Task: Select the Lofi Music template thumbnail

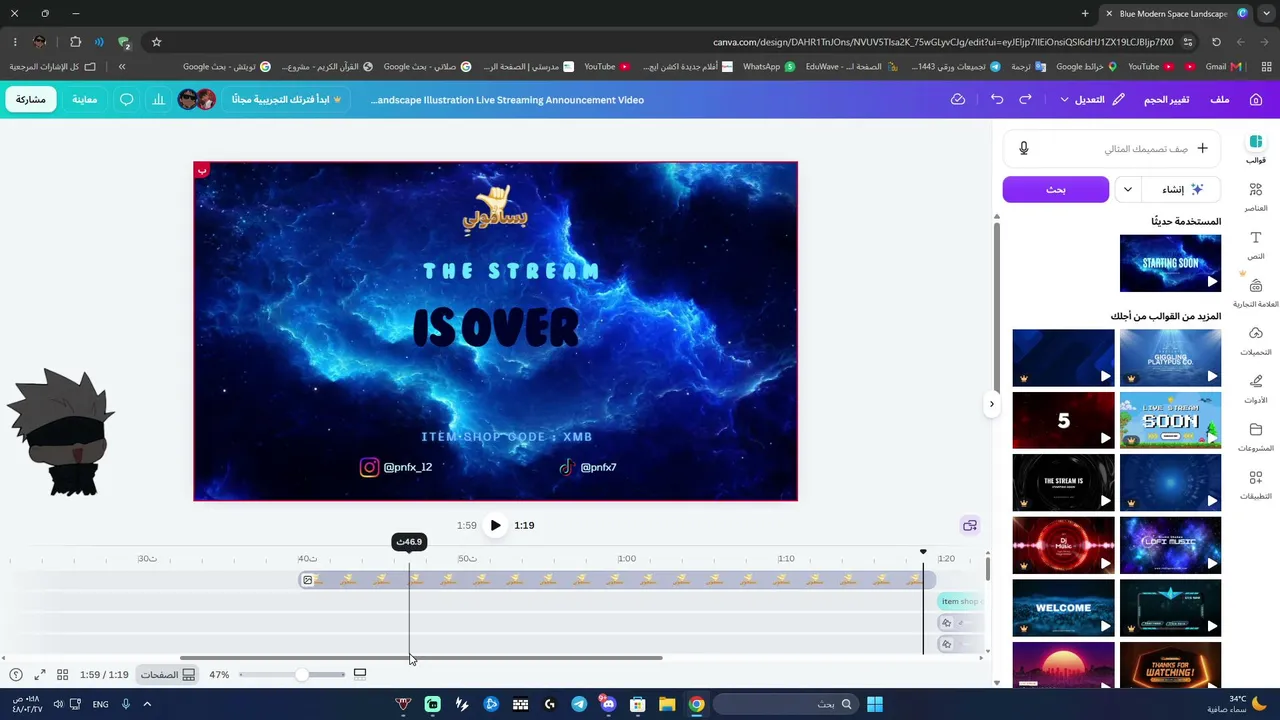Action: (1170, 545)
